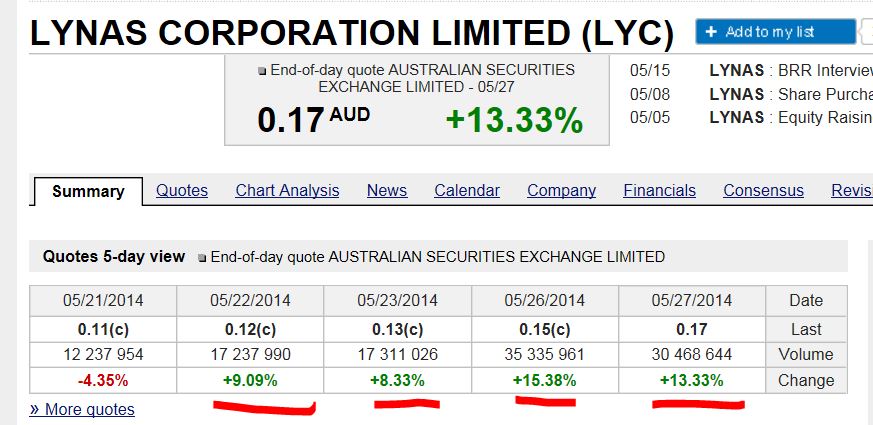Click the +15.38% change cell
873x425 pixels.
(x=544, y=380)
